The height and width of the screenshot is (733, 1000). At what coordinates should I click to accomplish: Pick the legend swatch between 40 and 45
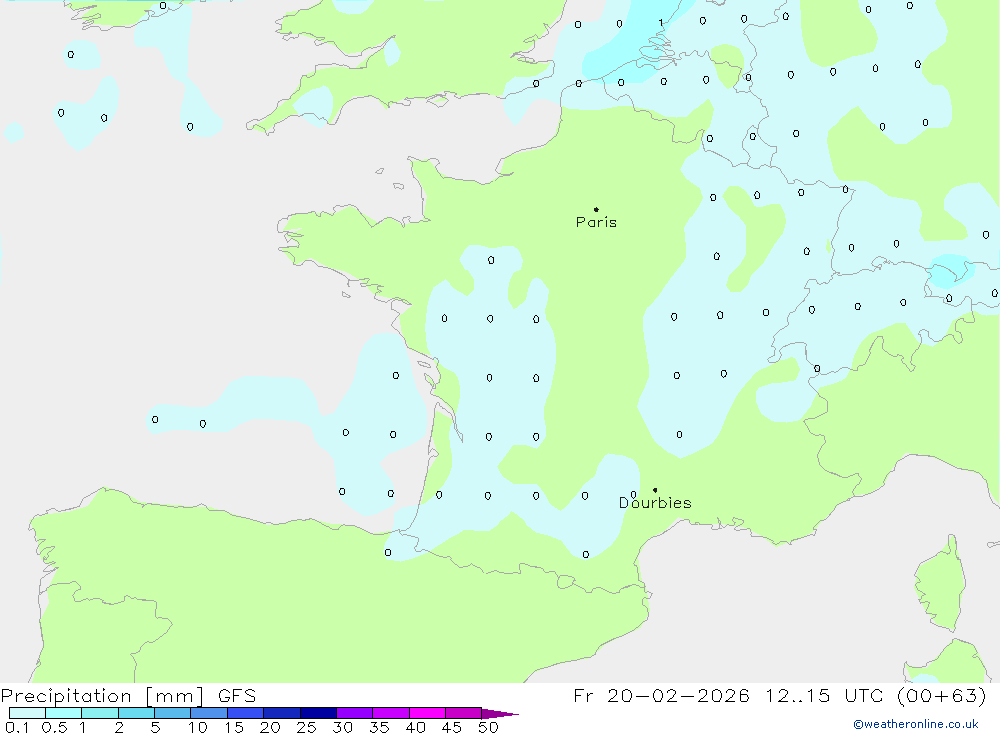click(427, 713)
